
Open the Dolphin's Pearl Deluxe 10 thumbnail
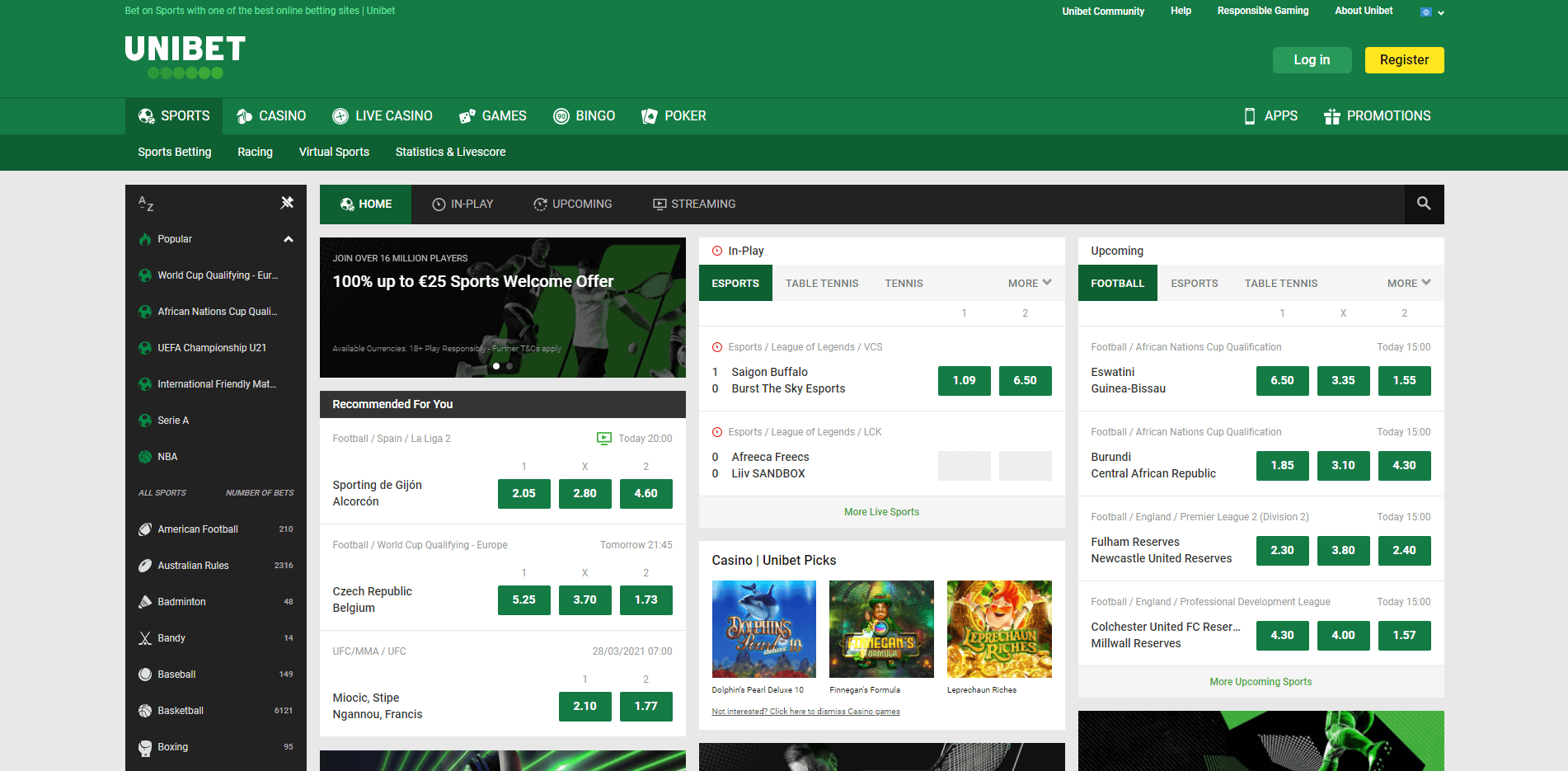pyautogui.click(x=763, y=629)
